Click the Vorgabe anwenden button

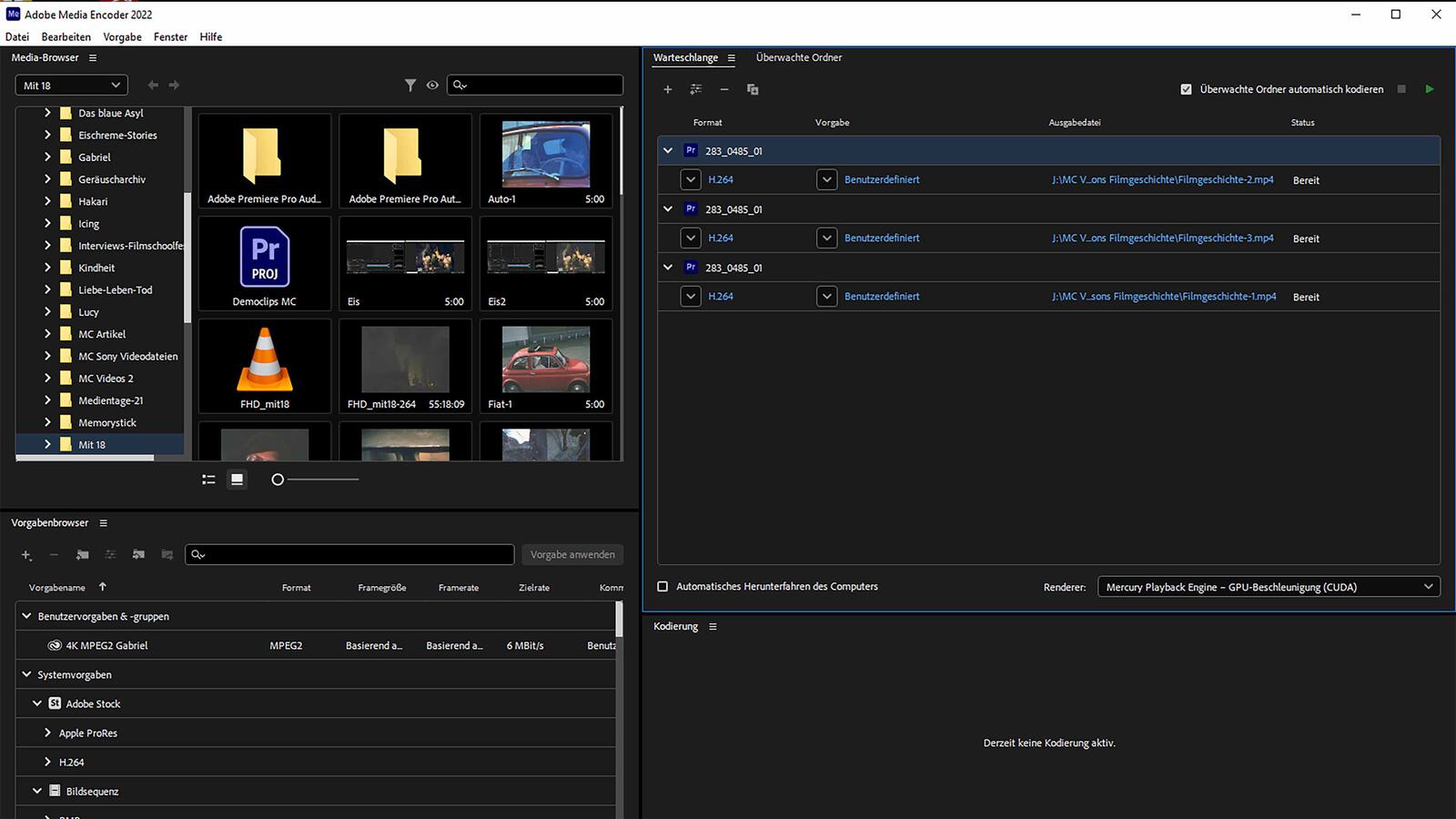tap(571, 554)
